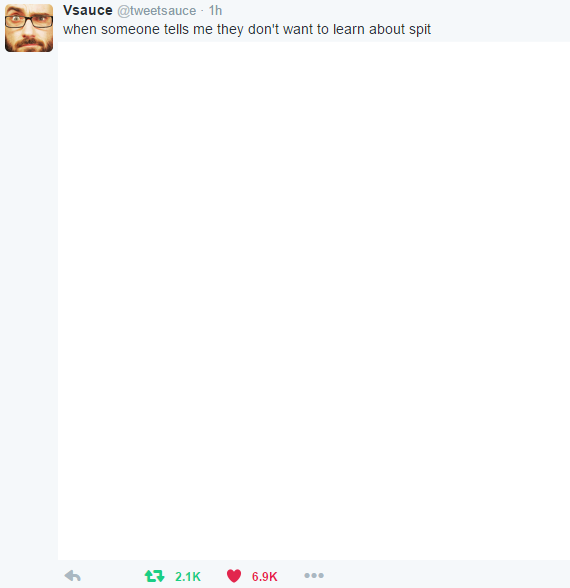Viewport: 570px width, 588px height.
Task: Click the word "someone" in tweet
Action: [x=130, y=30]
